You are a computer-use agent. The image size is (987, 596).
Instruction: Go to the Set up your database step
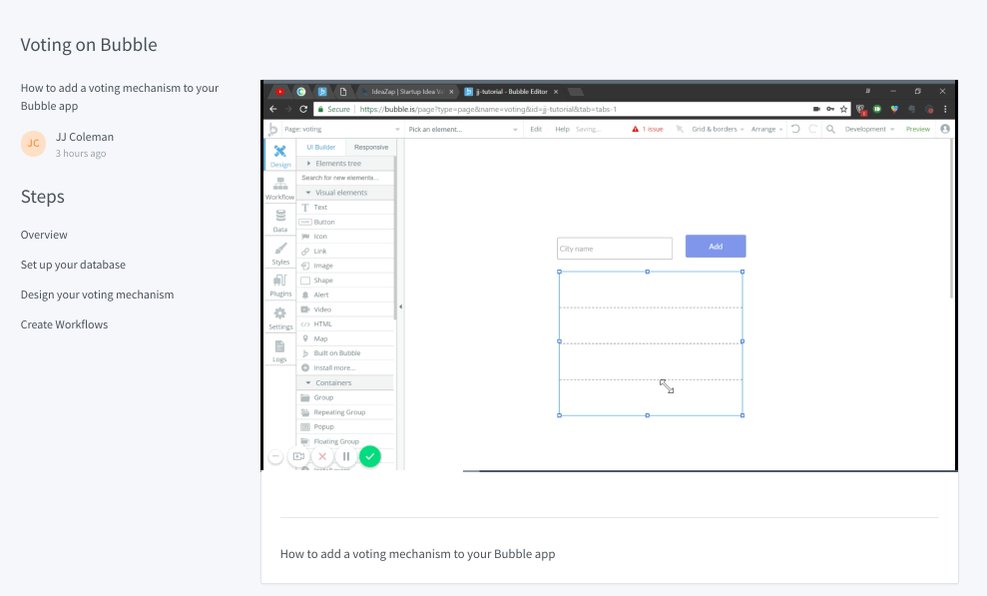pos(73,265)
